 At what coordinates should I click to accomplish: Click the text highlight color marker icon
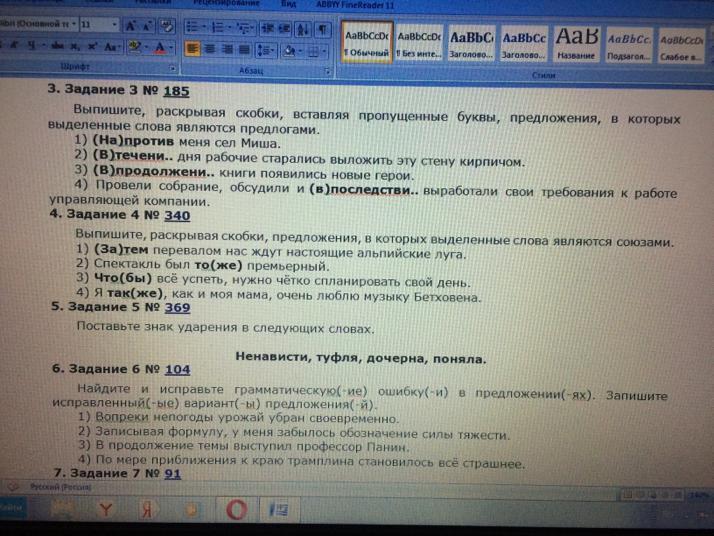[x=134, y=46]
